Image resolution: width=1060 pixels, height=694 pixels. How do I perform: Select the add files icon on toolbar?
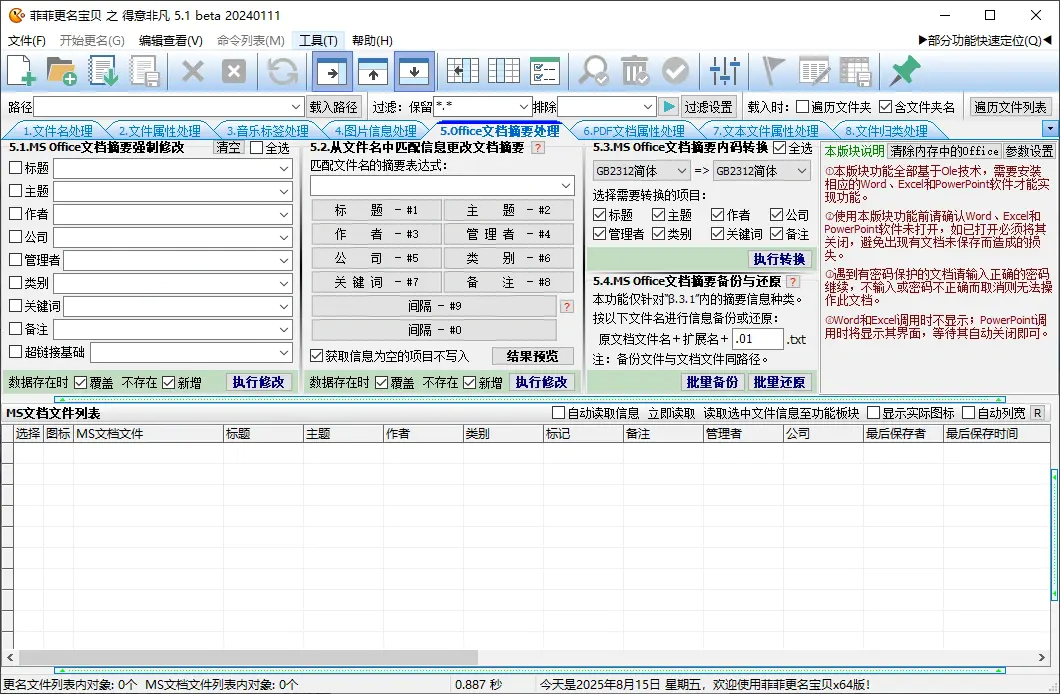coord(21,70)
